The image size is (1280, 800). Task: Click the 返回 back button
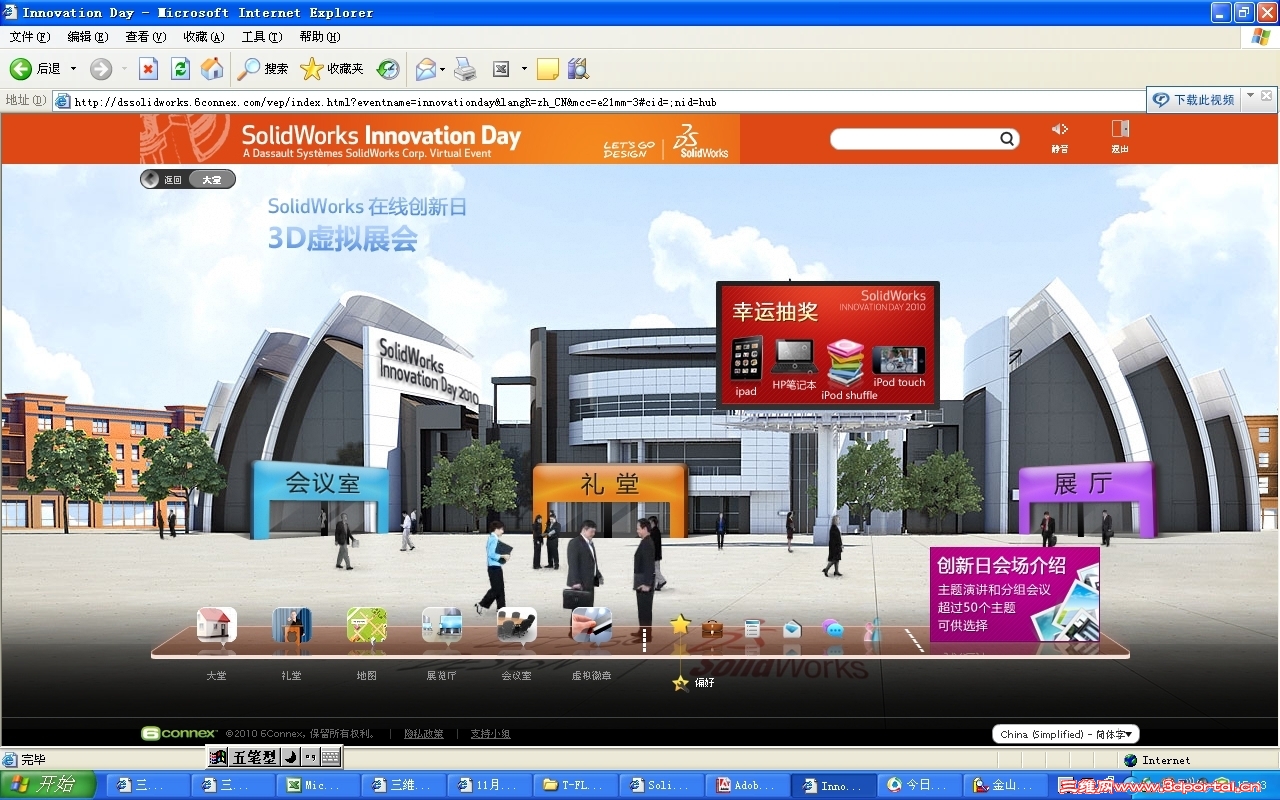[164, 180]
